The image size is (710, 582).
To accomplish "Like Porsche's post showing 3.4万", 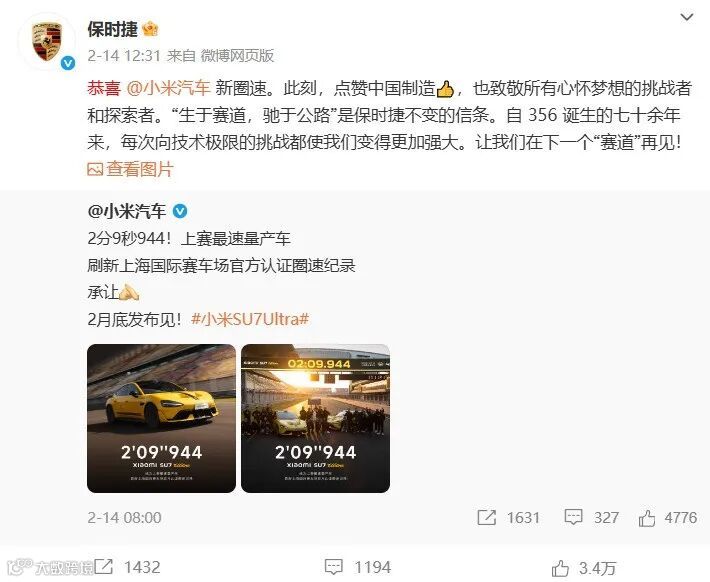I will (x=561, y=568).
